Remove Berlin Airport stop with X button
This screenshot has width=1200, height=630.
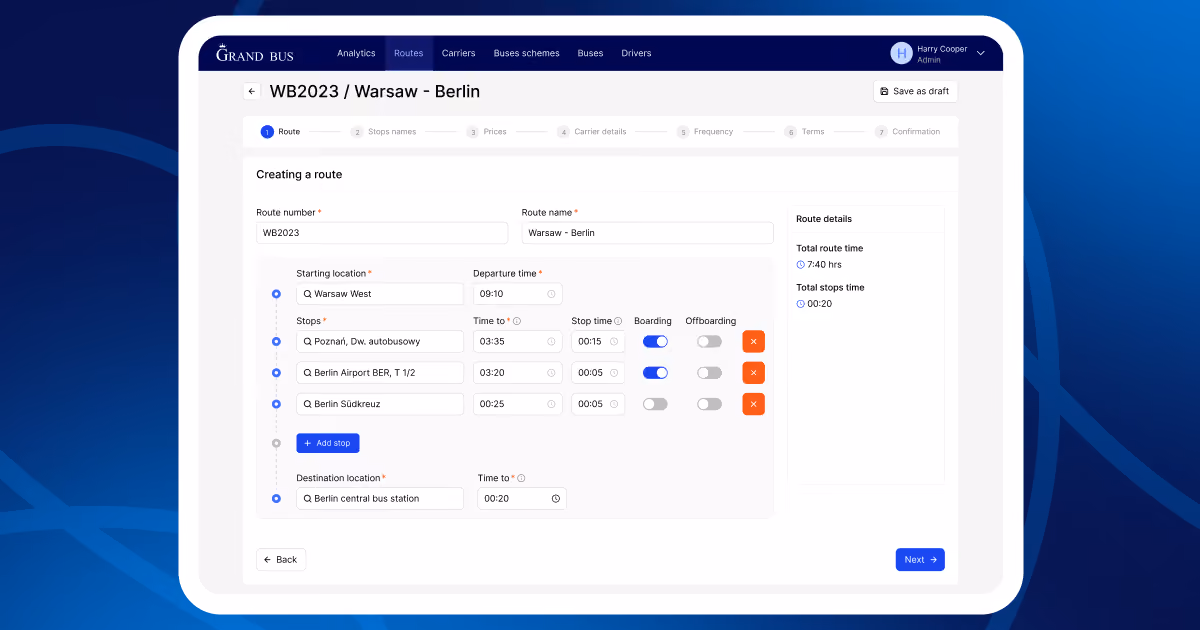pyautogui.click(x=753, y=373)
